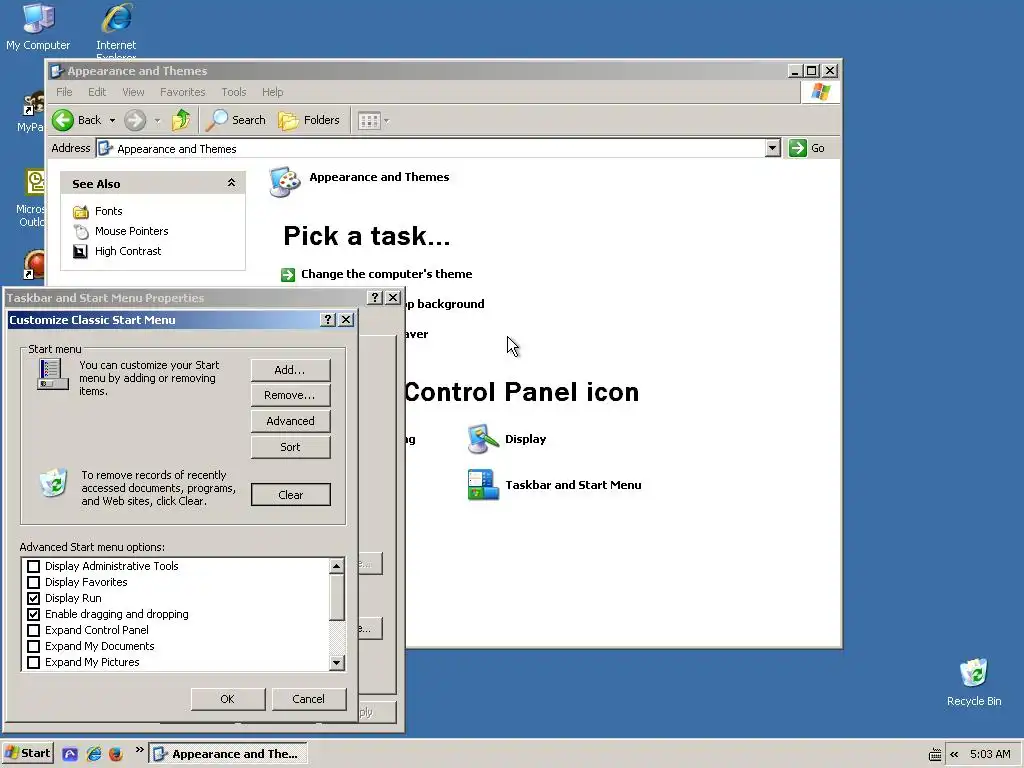Open the Address bar dropdown
1024x768 pixels.
point(773,148)
